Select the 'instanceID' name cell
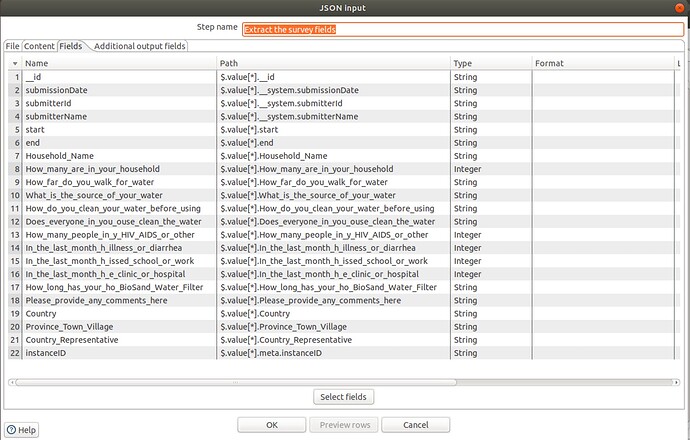The width and height of the screenshot is (690, 440). [119, 353]
